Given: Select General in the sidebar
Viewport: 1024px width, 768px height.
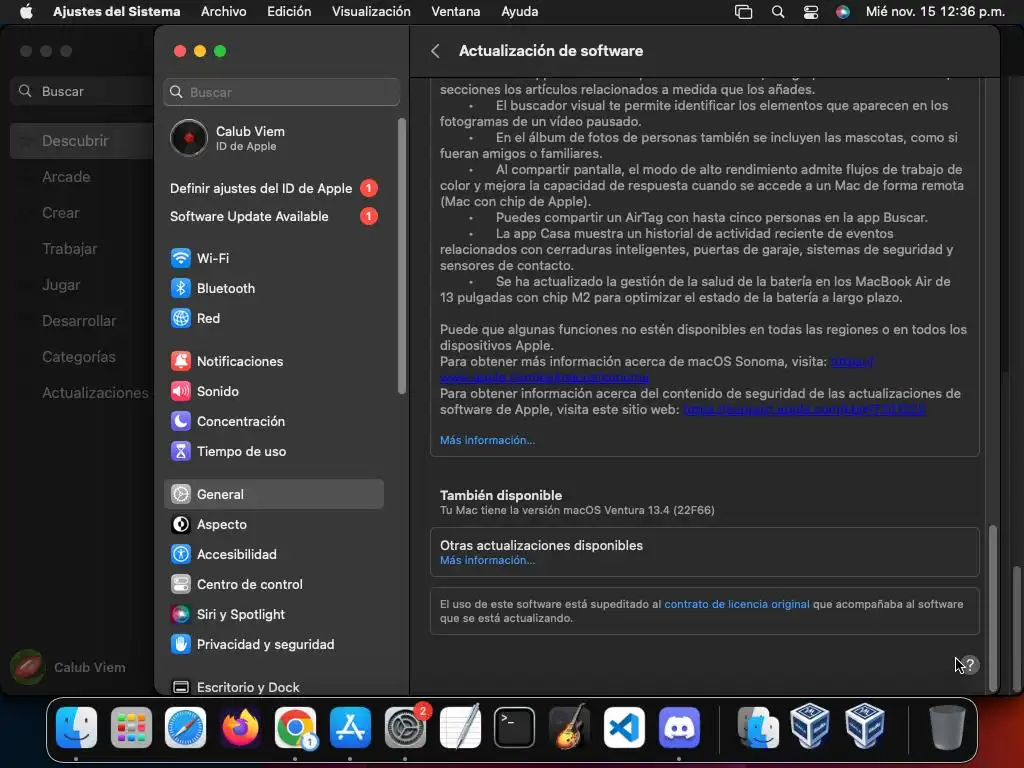Looking at the screenshot, I should click(274, 494).
